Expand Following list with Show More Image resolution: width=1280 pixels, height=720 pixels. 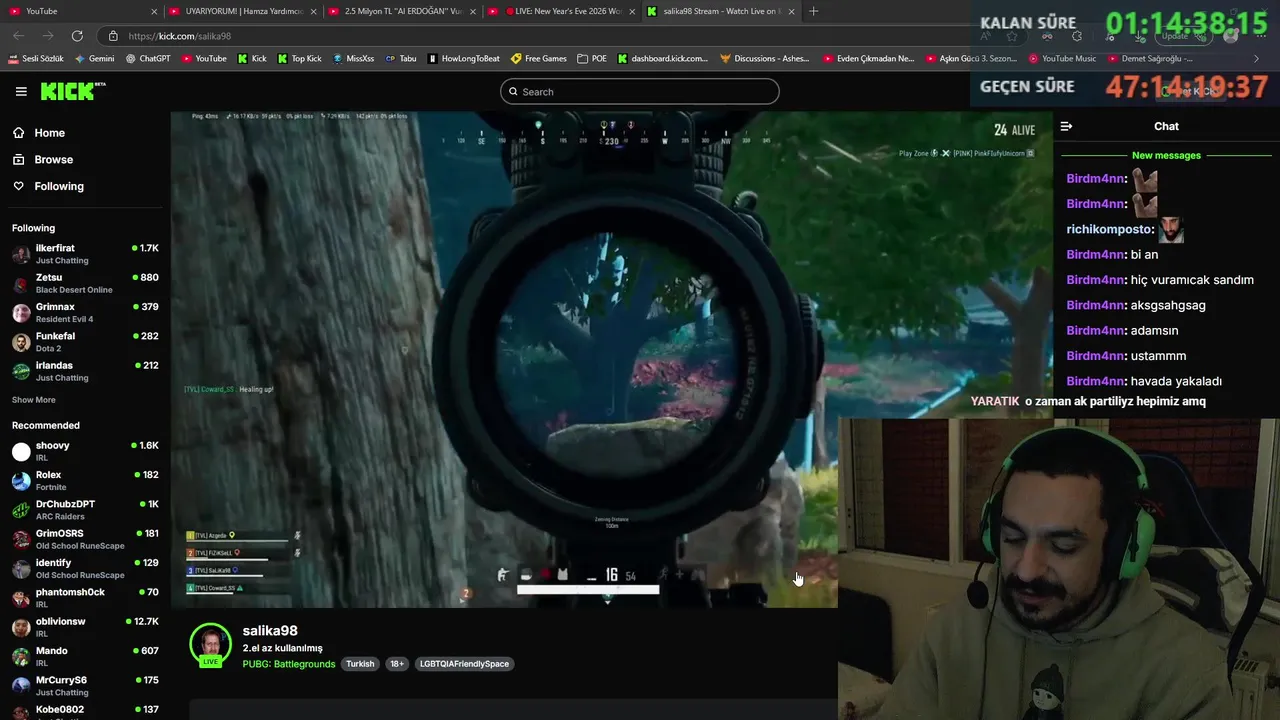(x=34, y=400)
